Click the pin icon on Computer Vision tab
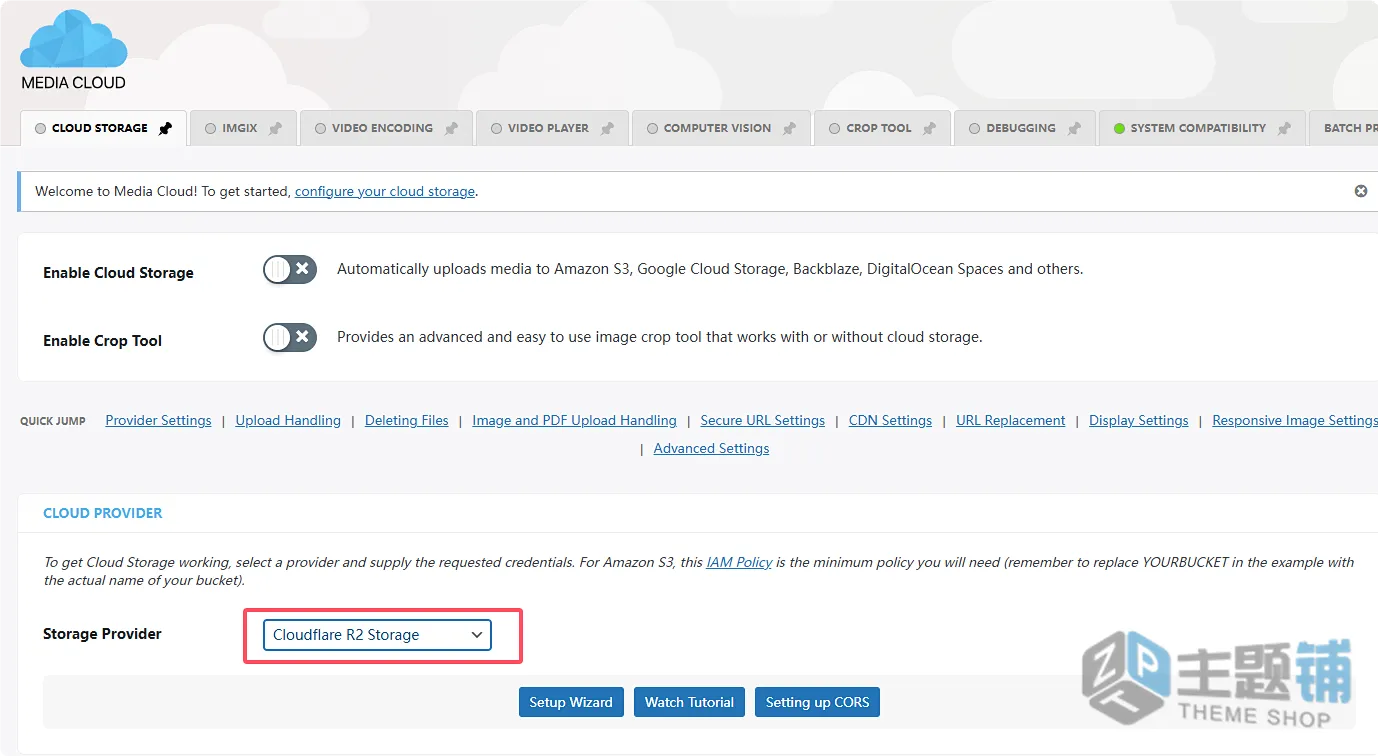This screenshot has height=756, width=1378. click(x=789, y=129)
